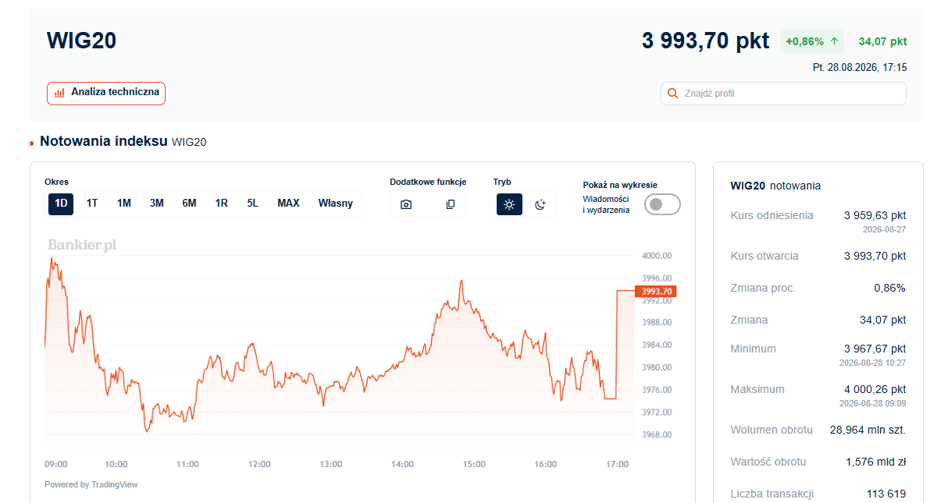Select the 1D period tab
The width and height of the screenshot is (948, 503).
pos(61,204)
